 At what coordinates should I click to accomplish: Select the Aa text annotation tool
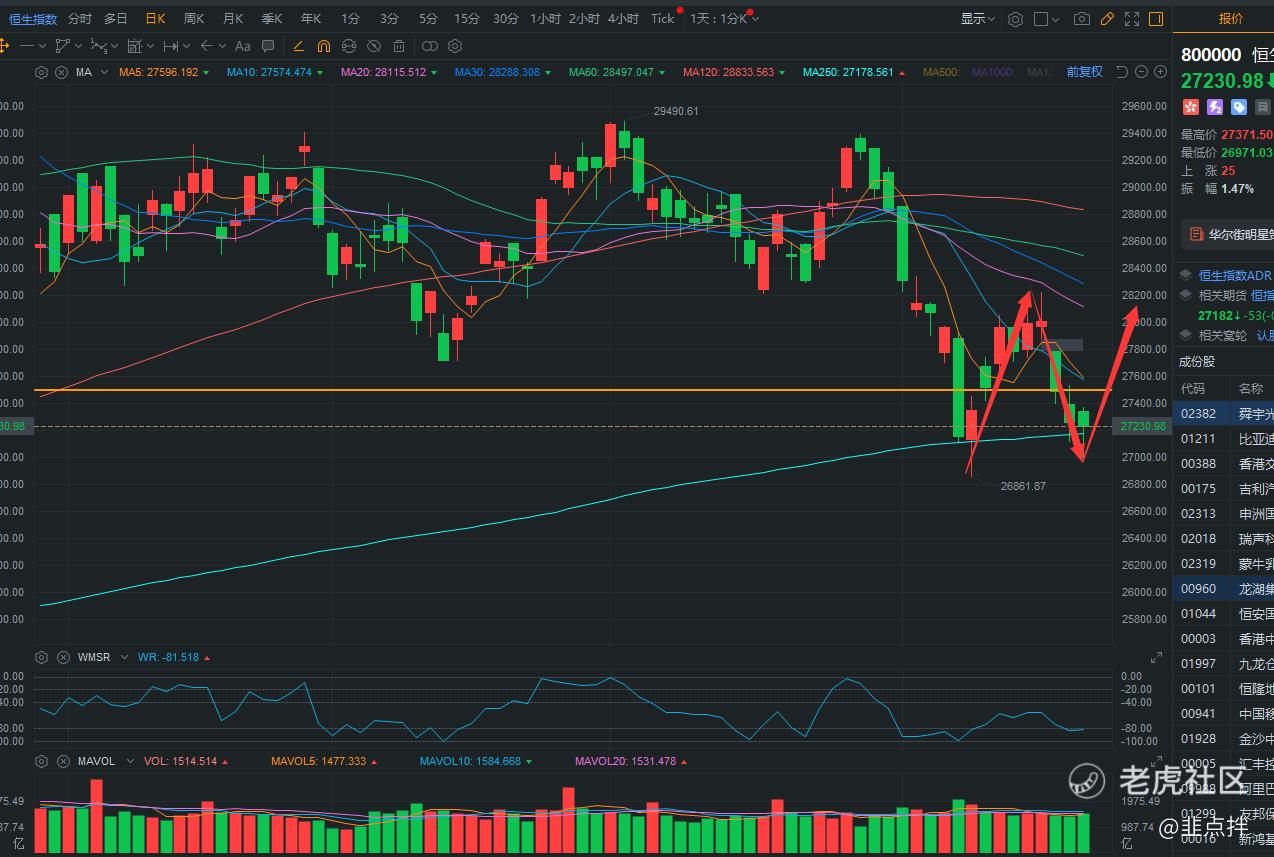242,46
